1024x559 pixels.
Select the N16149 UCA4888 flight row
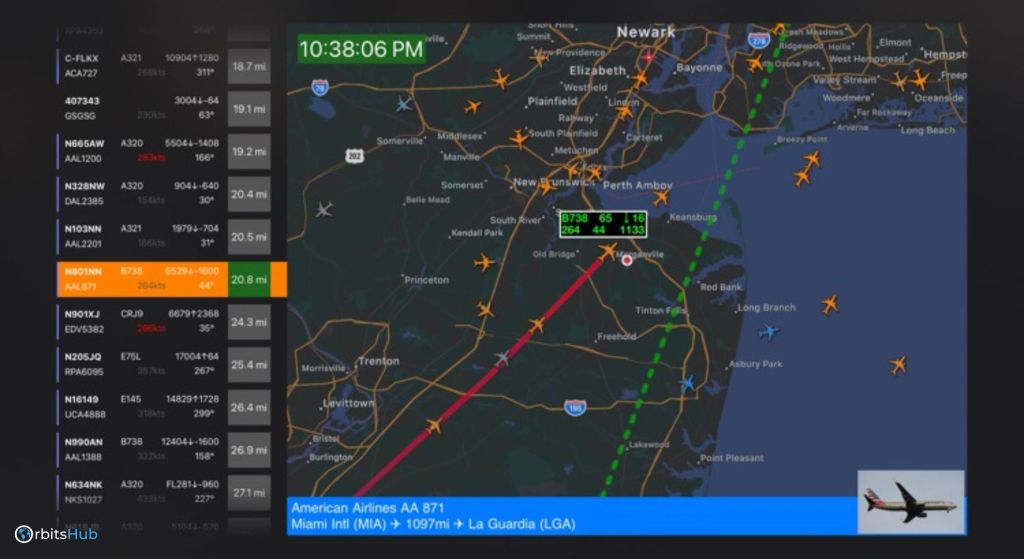(164, 407)
